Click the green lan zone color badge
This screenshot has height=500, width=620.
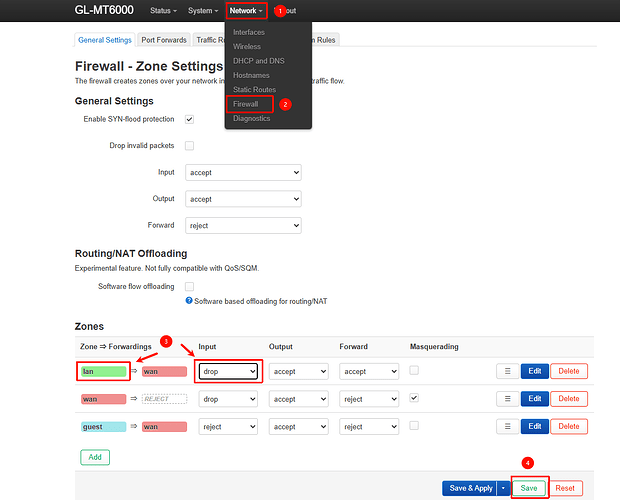[104, 371]
